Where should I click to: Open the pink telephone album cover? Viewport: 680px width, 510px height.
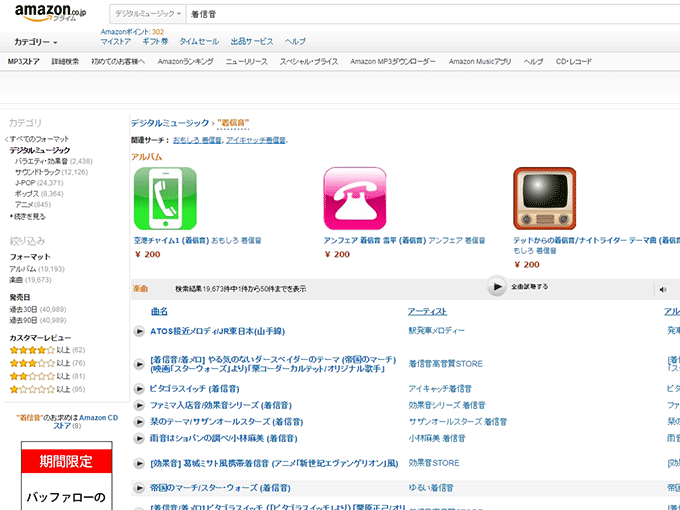(354, 198)
